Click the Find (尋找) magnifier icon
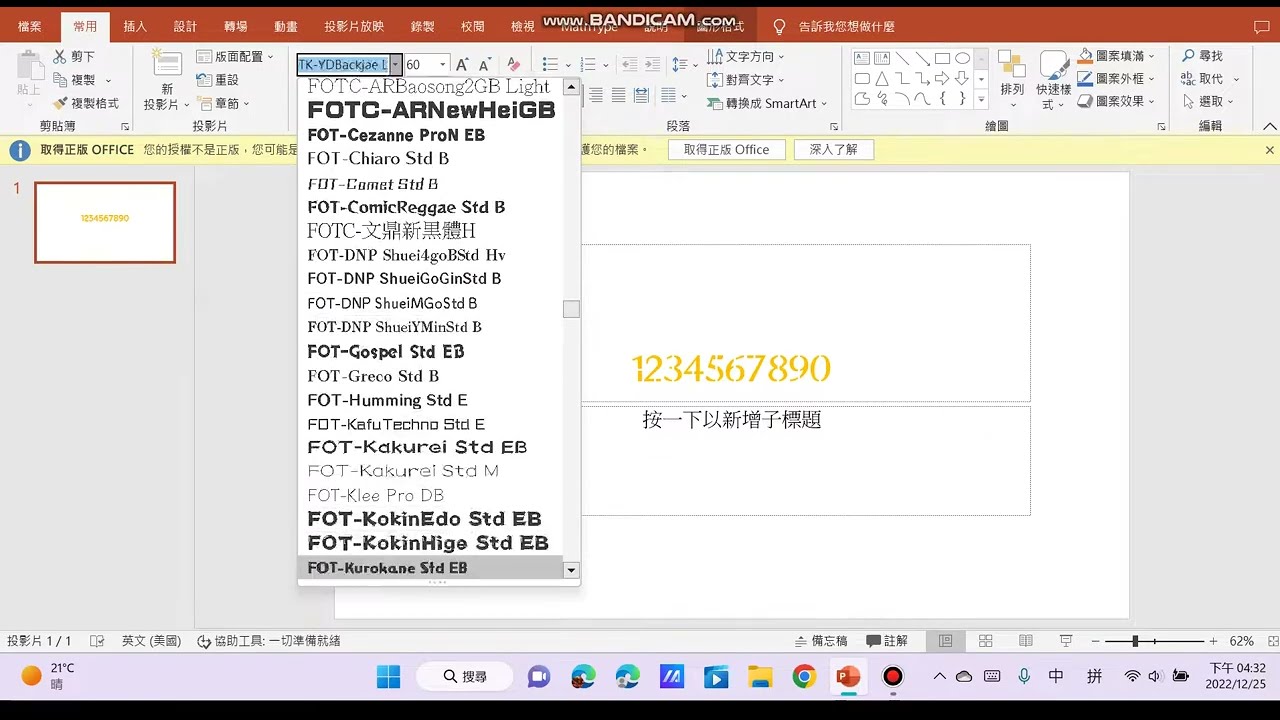The image size is (1280, 720). pyautogui.click(x=1189, y=56)
